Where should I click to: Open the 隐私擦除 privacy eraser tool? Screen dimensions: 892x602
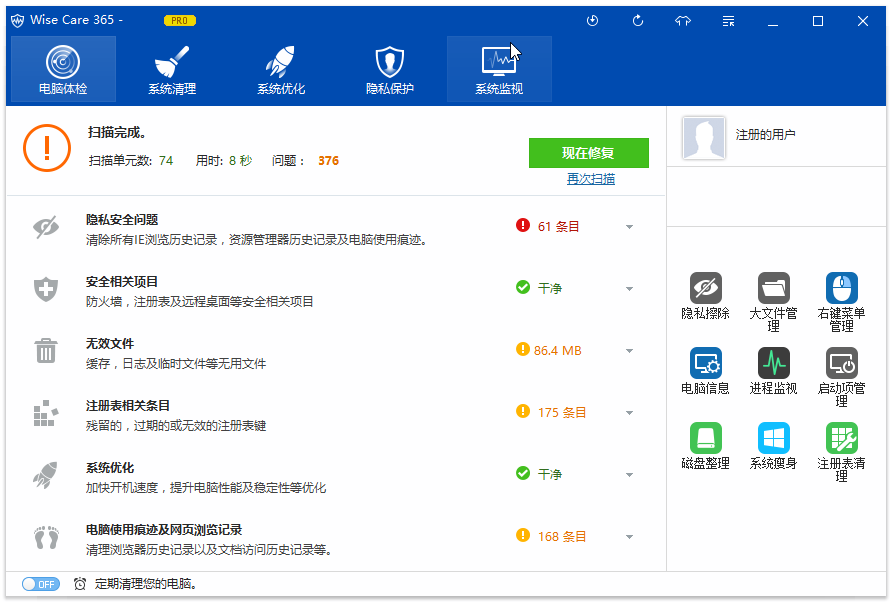pyautogui.click(x=705, y=289)
